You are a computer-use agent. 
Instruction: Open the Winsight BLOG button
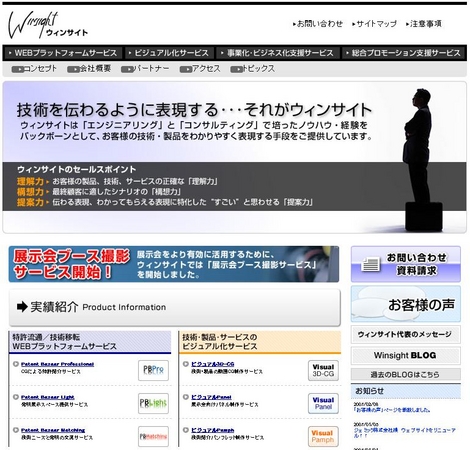pos(406,355)
